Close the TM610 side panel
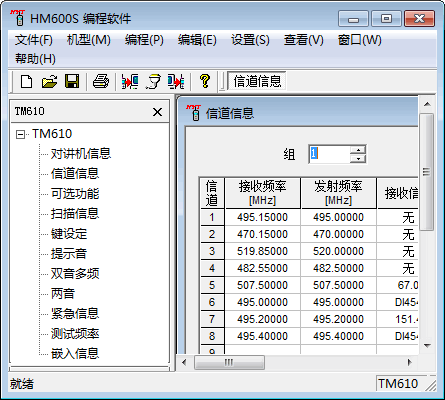 (157, 112)
